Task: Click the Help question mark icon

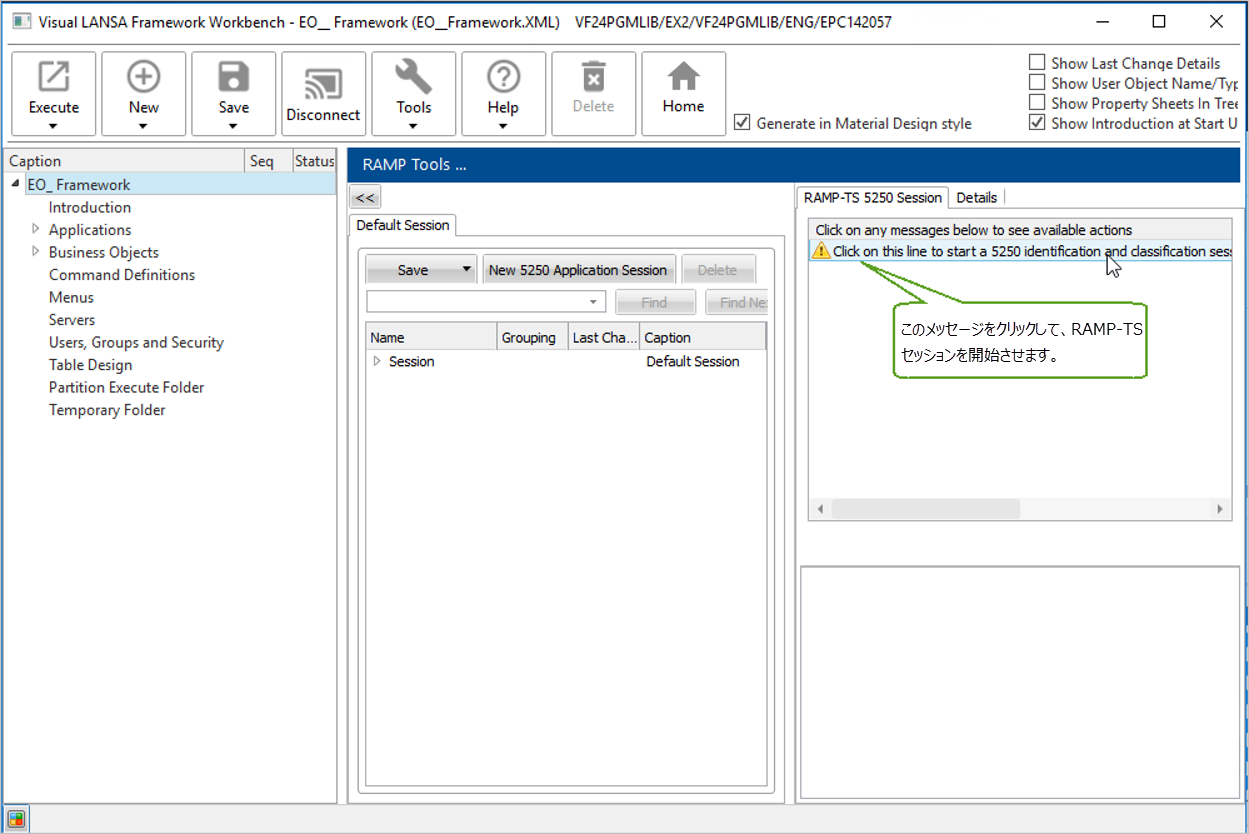Action: (x=503, y=79)
